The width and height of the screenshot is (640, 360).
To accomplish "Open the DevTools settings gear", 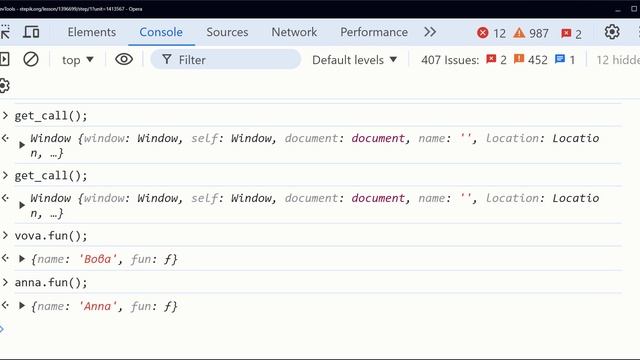I will point(612,32).
